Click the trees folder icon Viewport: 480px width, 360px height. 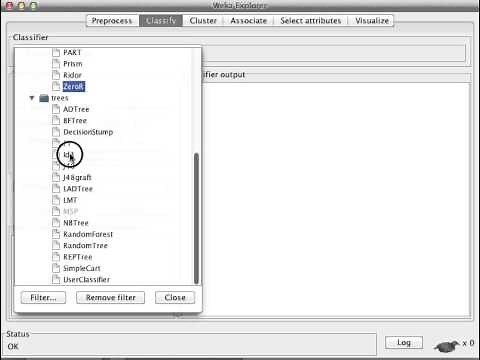pyautogui.click(x=44, y=98)
